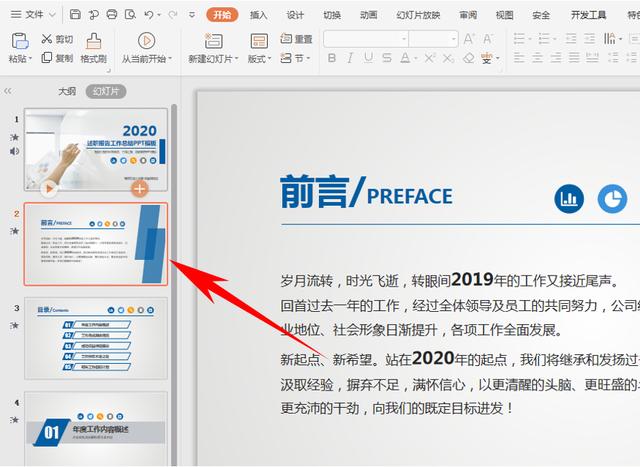Open the 审阅 review tab
The image size is (640, 467).
468,15
